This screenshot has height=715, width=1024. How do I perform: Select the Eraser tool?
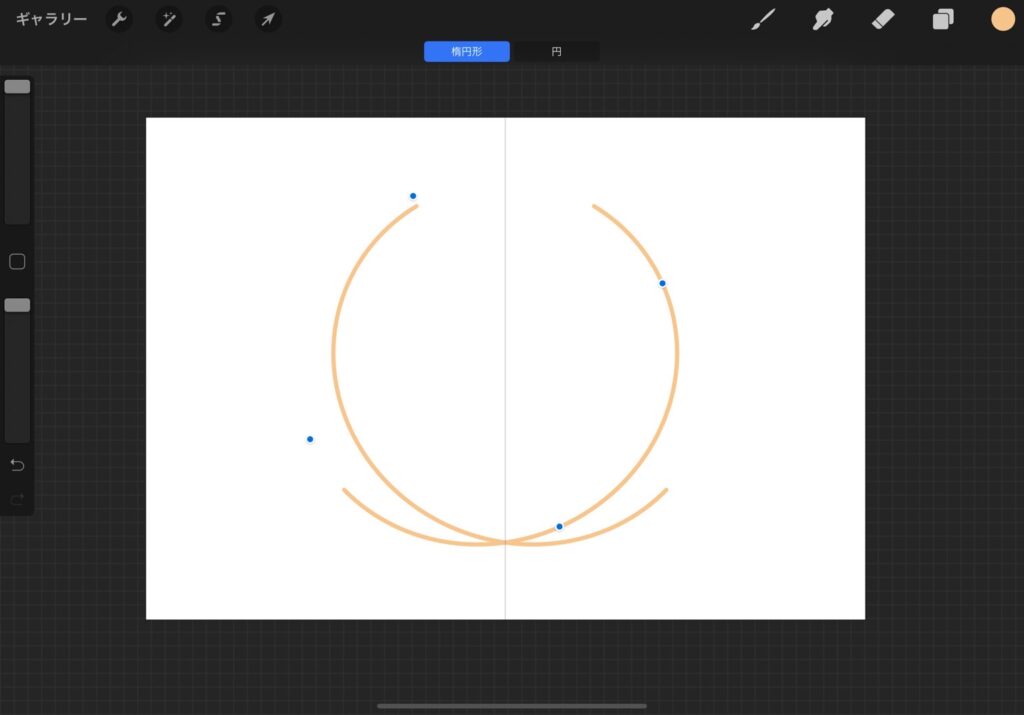click(882, 19)
